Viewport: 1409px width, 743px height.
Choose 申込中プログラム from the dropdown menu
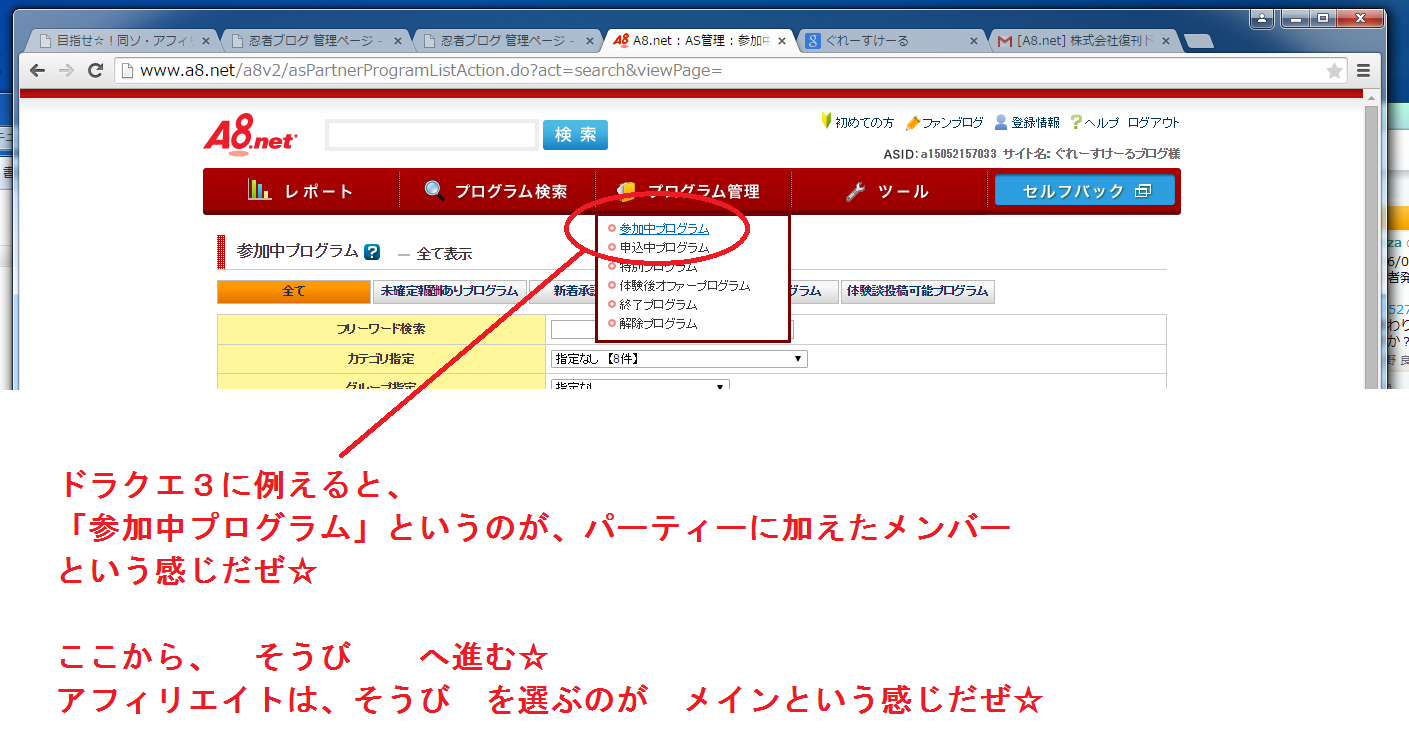pos(664,247)
